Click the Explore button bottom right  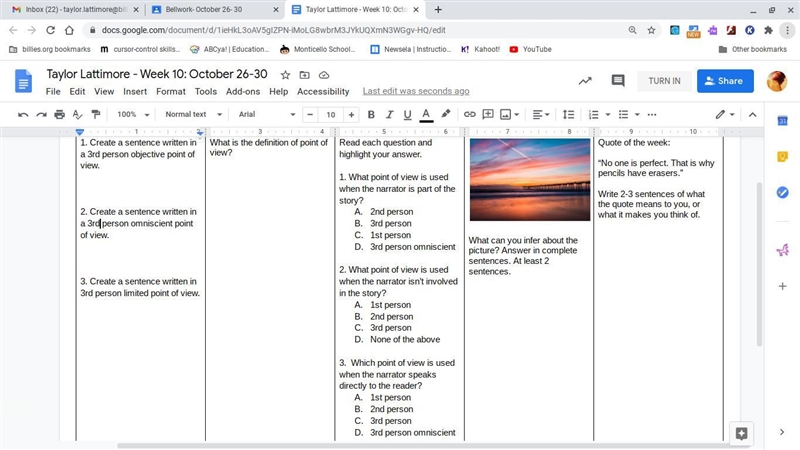tap(741, 434)
